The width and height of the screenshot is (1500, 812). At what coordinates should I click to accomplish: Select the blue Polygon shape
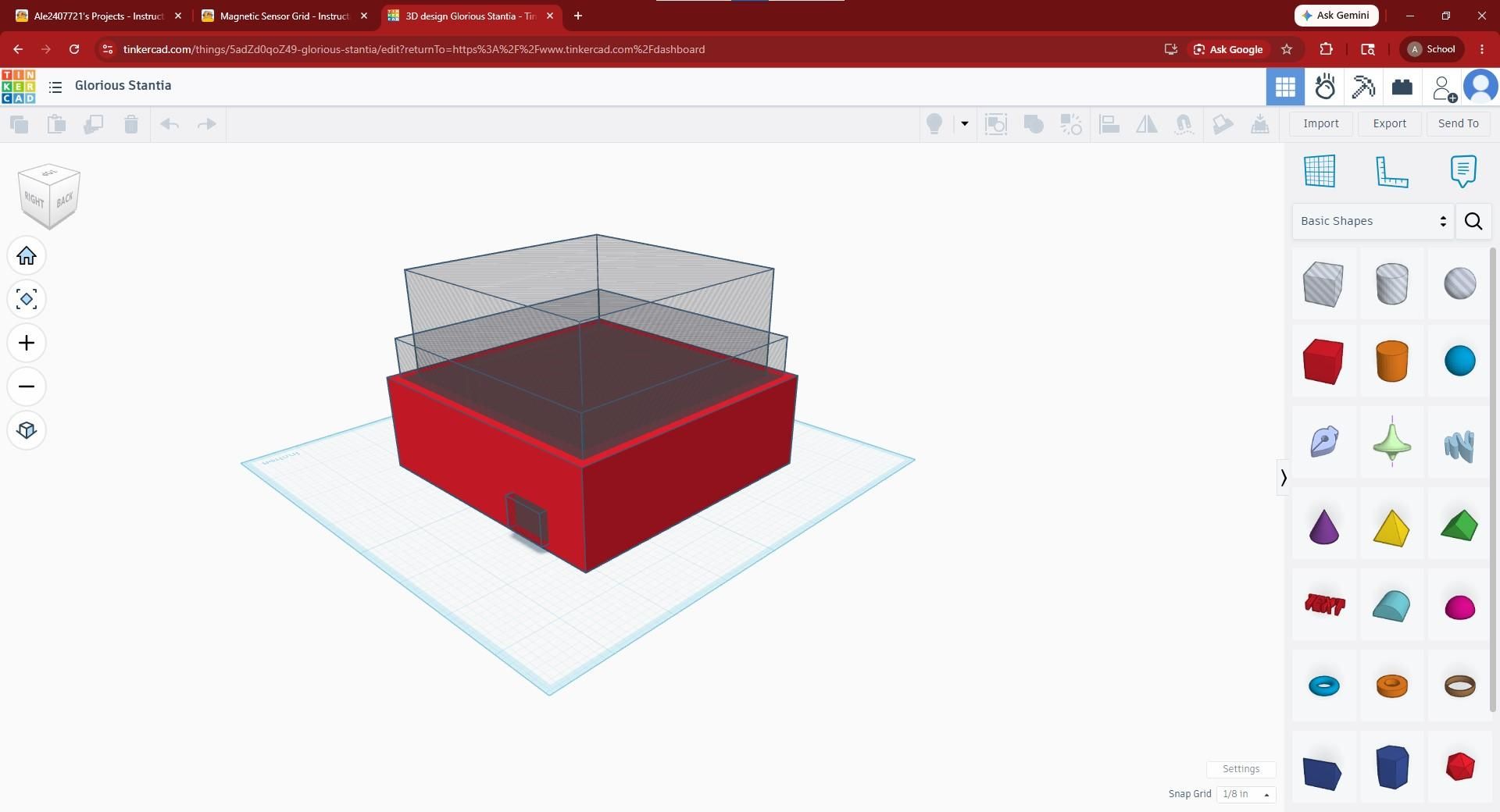pyautogui.click(x=1391, y=767)
